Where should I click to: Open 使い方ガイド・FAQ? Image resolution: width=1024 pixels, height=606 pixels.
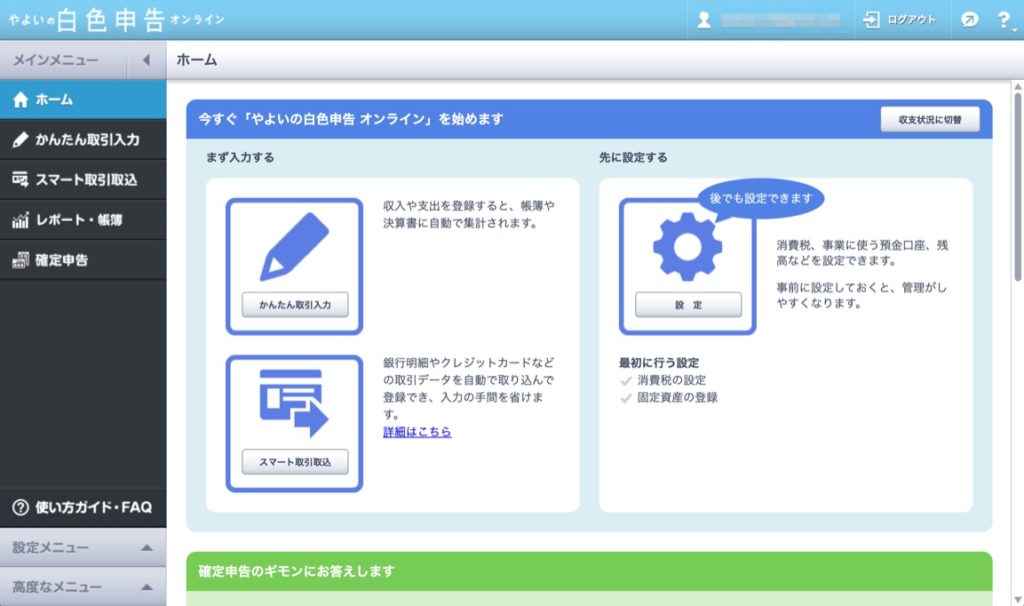point(83,507)
